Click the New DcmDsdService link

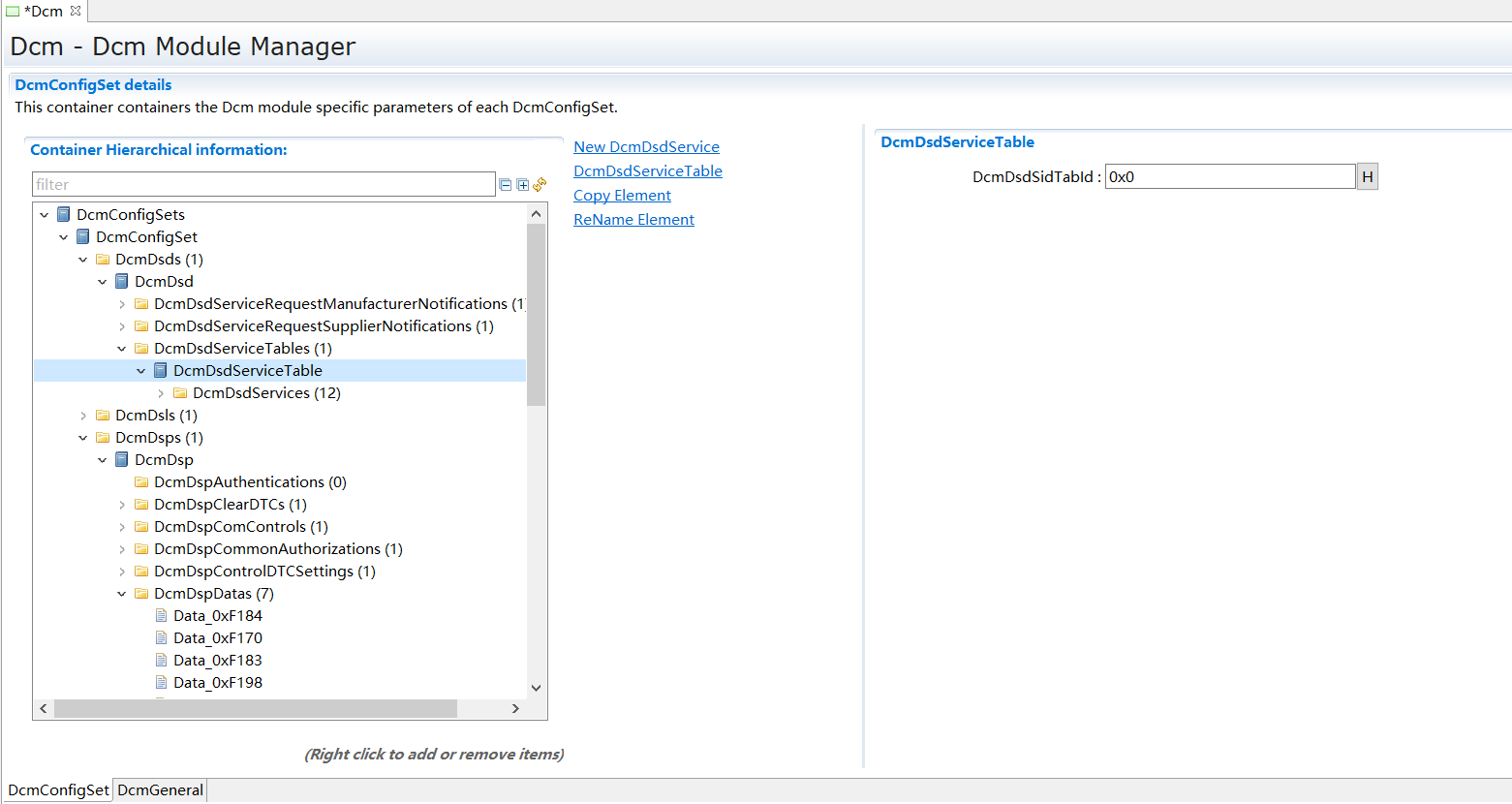646,147
